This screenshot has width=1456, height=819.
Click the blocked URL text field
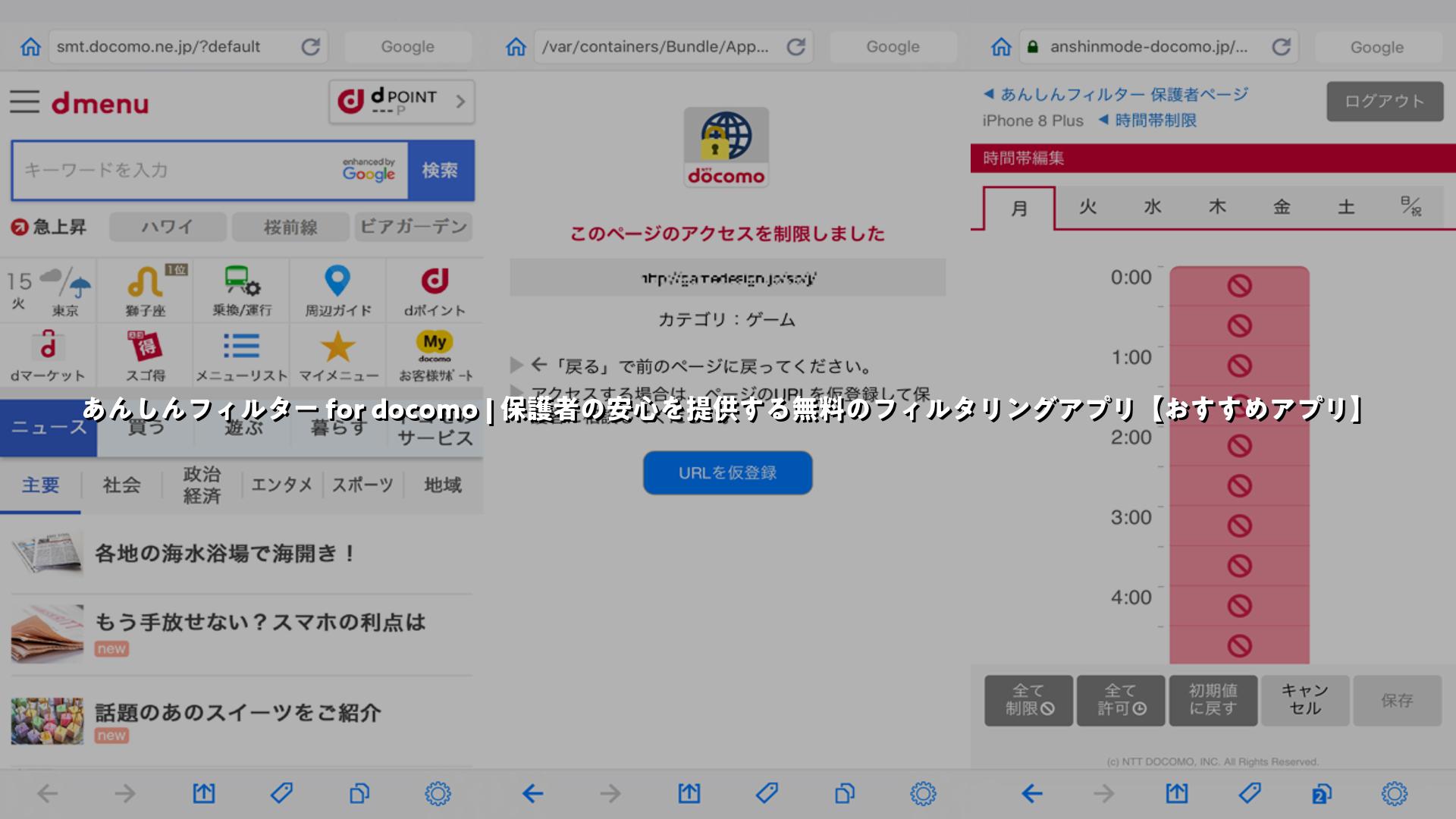[728, 278]
